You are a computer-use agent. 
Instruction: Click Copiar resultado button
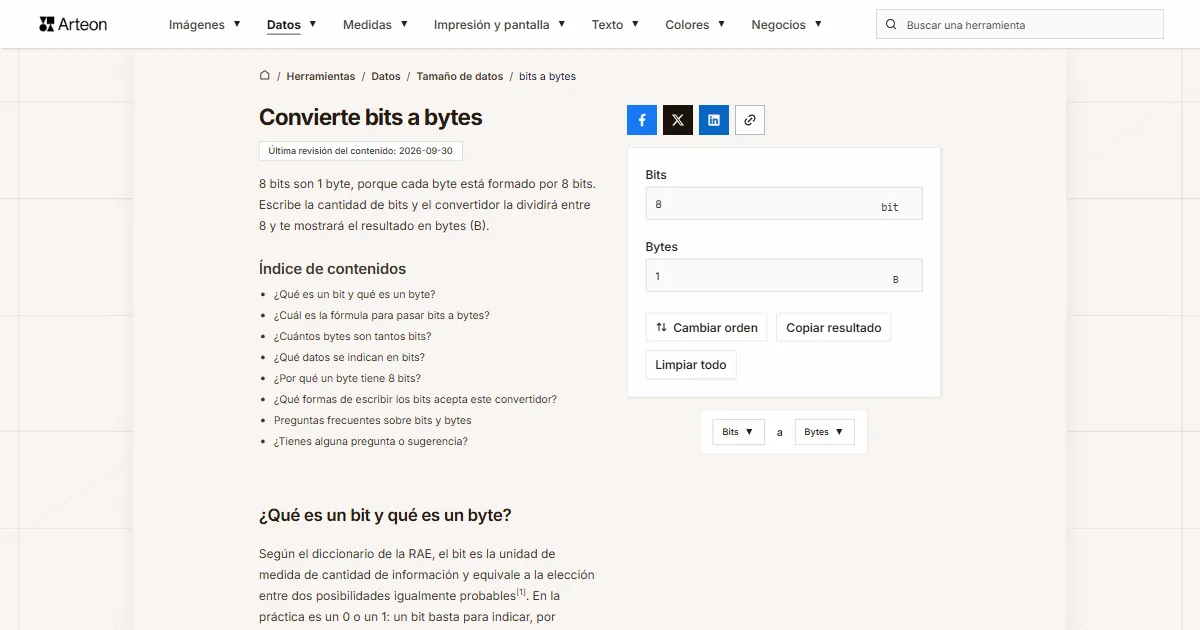(834, 327)
